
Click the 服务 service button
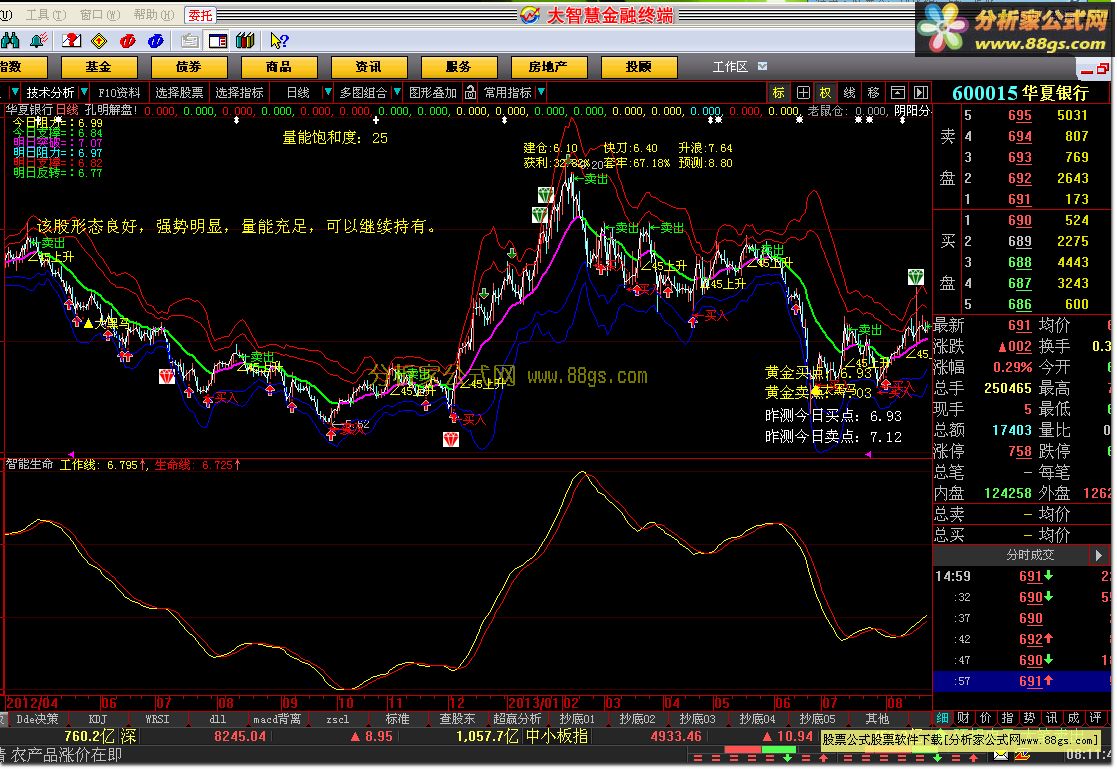click(x=459, y=67)
